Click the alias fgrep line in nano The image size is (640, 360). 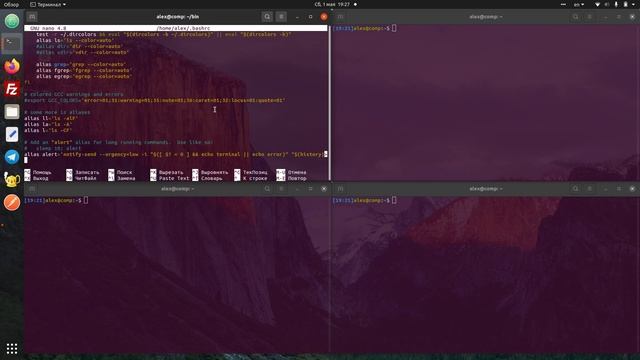(84, 70)
